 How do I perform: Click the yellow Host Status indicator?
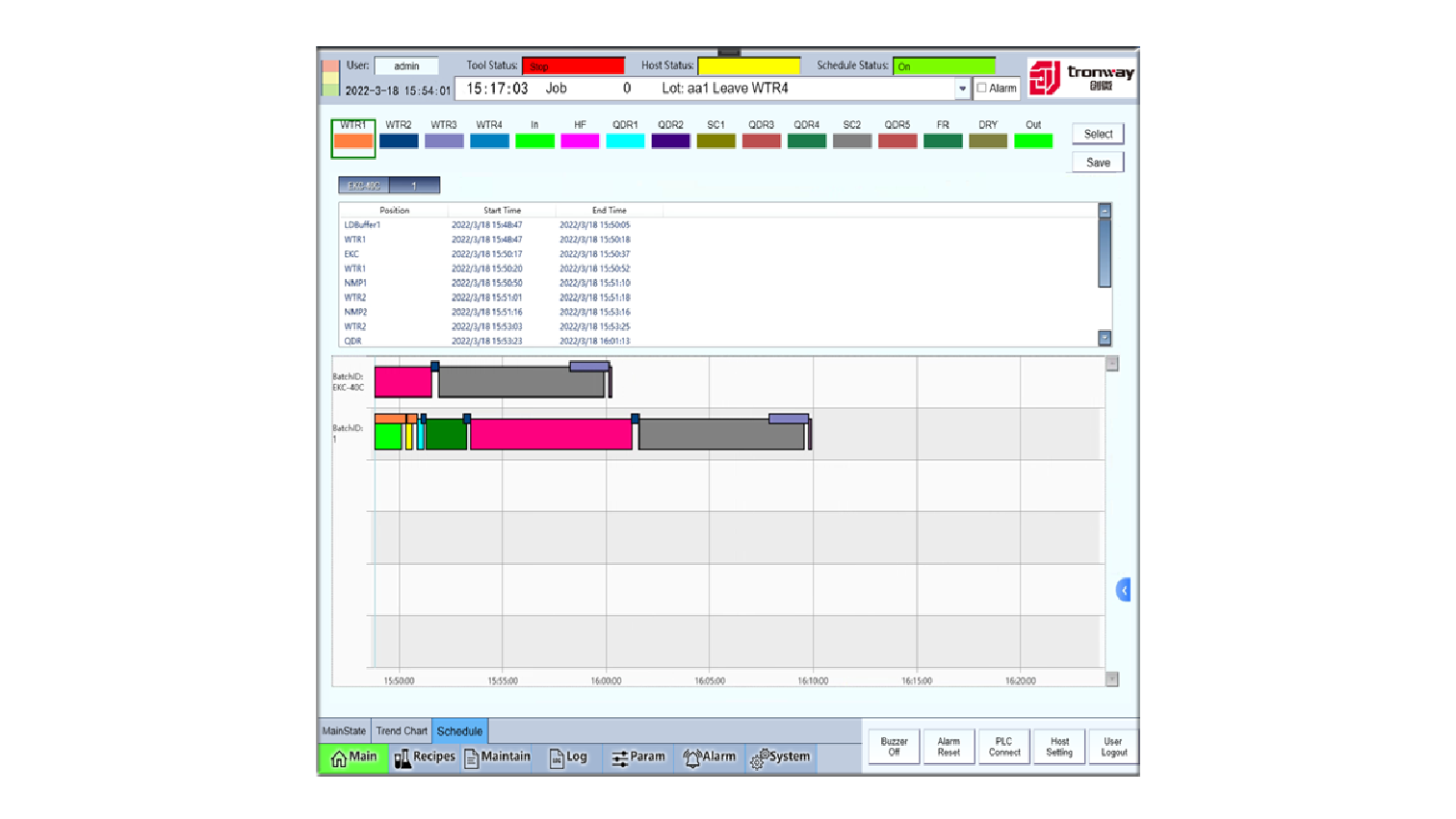[x=748, y=66]
